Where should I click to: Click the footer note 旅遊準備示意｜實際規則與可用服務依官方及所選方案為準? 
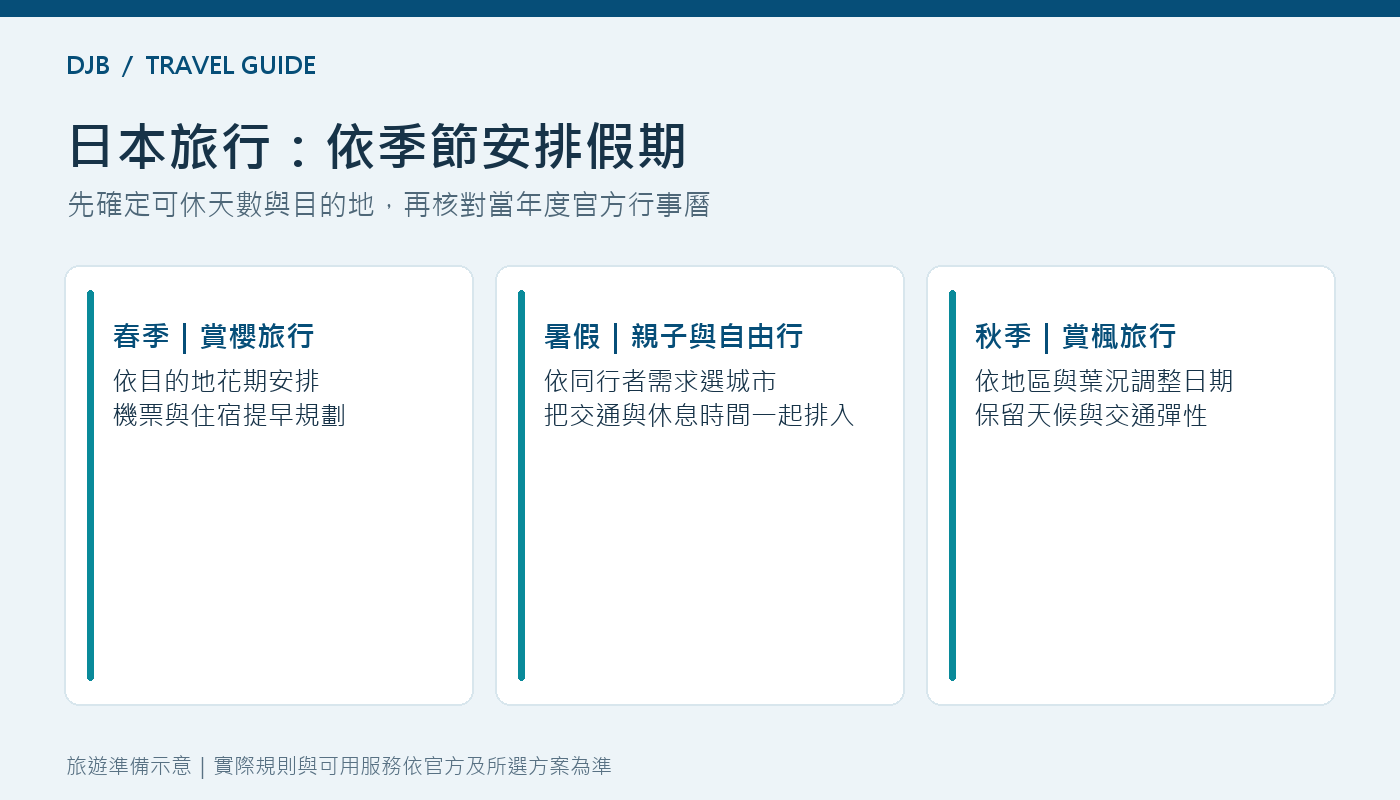click(339, 766)
